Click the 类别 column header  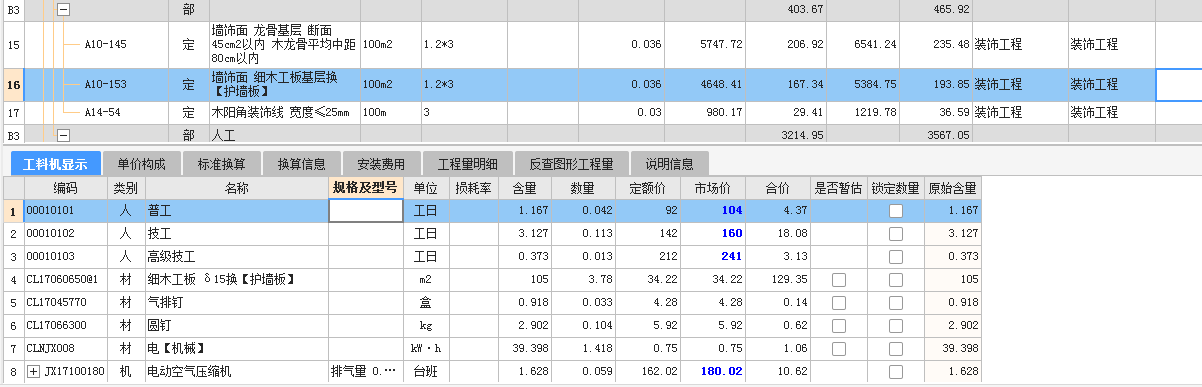pyautogui.click(x=125, y=187)
